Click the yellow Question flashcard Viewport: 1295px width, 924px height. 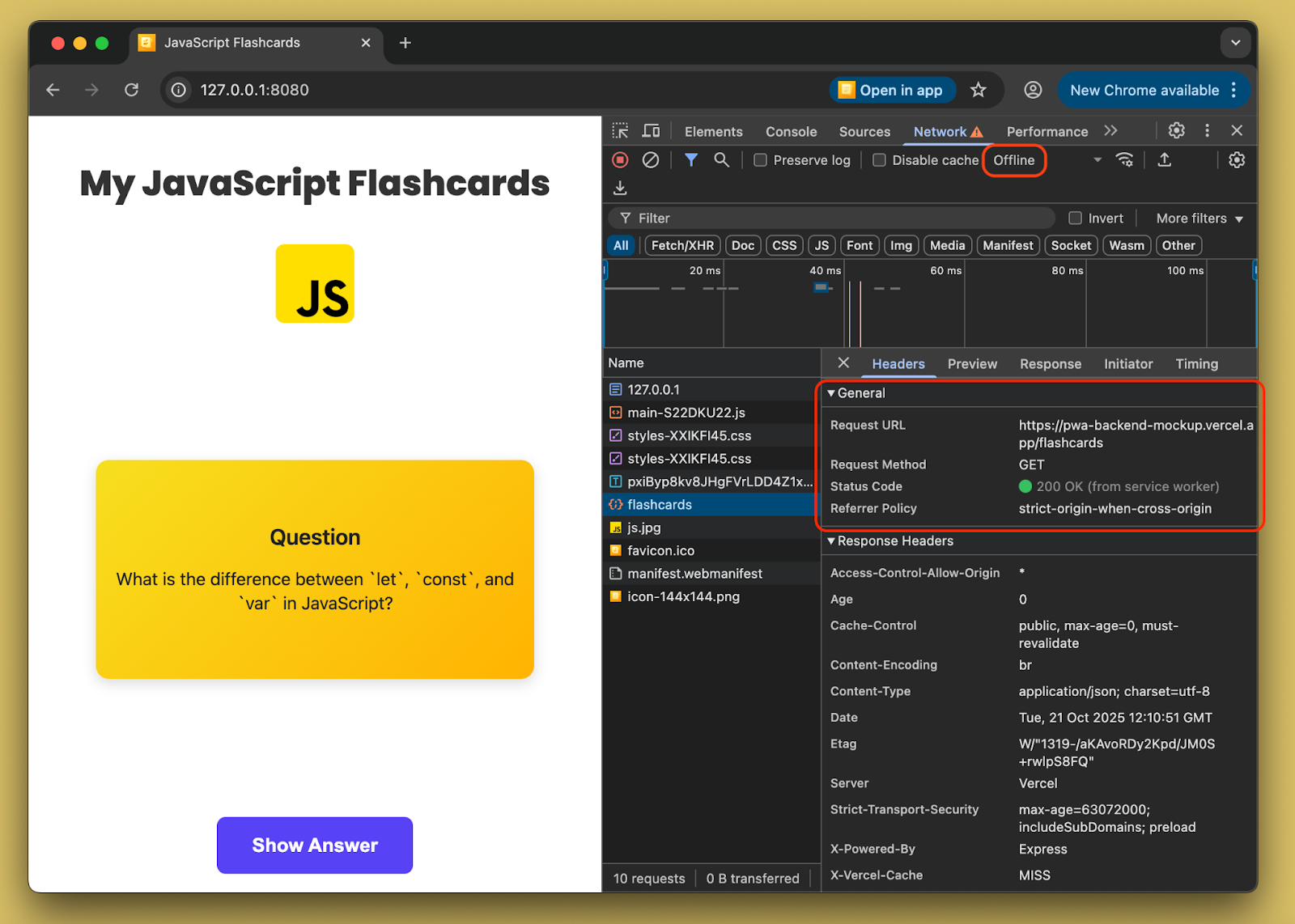click(315, 570)
